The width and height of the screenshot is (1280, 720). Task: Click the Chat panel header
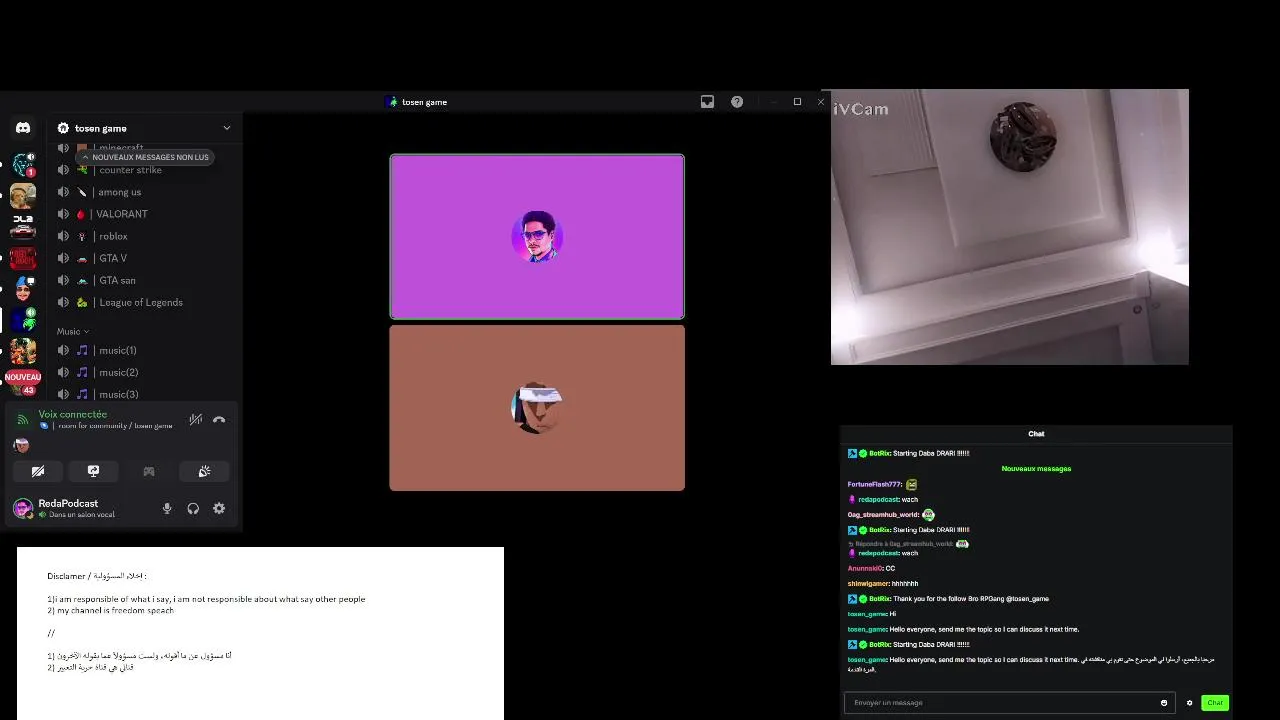(x=1036, y=434)
